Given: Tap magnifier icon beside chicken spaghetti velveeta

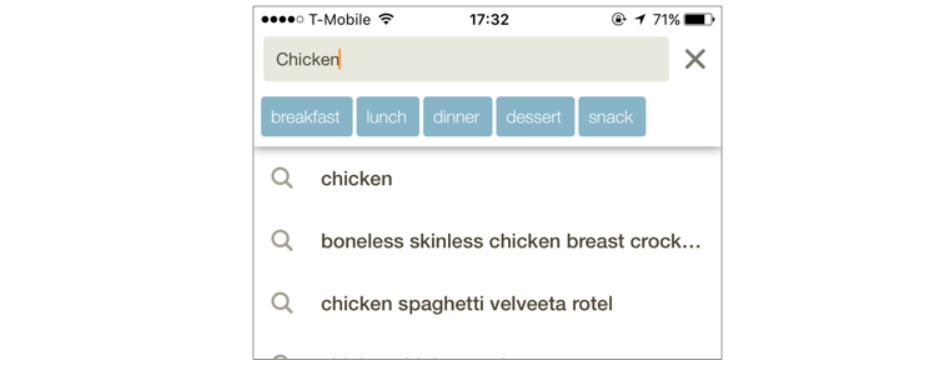Looking at the screenshot, I should [x=282, y=303].
